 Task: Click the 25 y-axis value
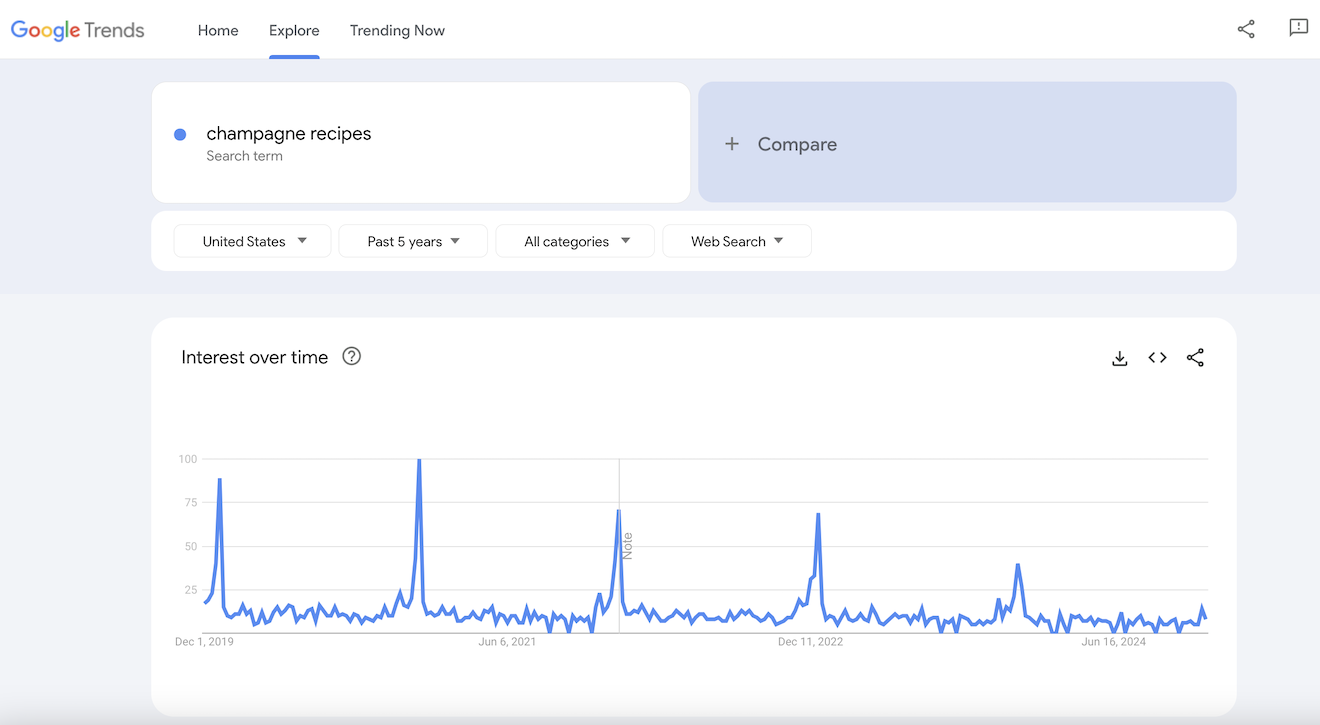click(x=190, y=590)
